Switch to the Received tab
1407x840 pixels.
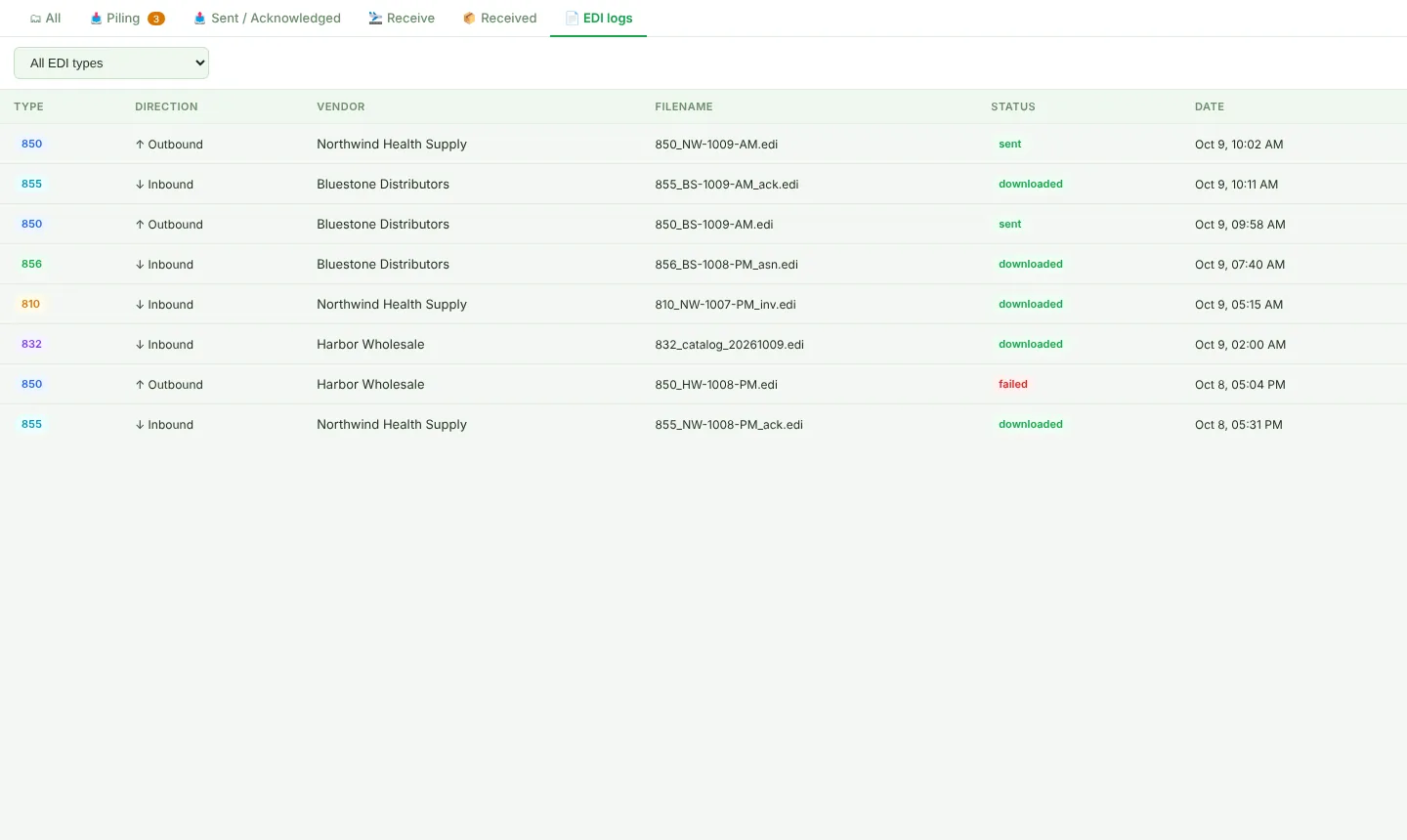[x=499, y=19]
